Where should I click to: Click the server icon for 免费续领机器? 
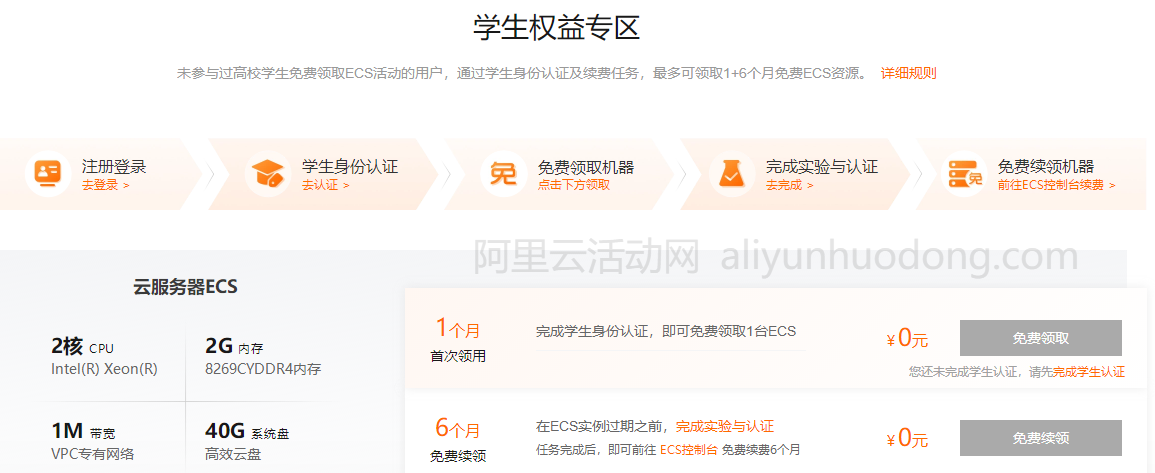click(x=966, y=174)
